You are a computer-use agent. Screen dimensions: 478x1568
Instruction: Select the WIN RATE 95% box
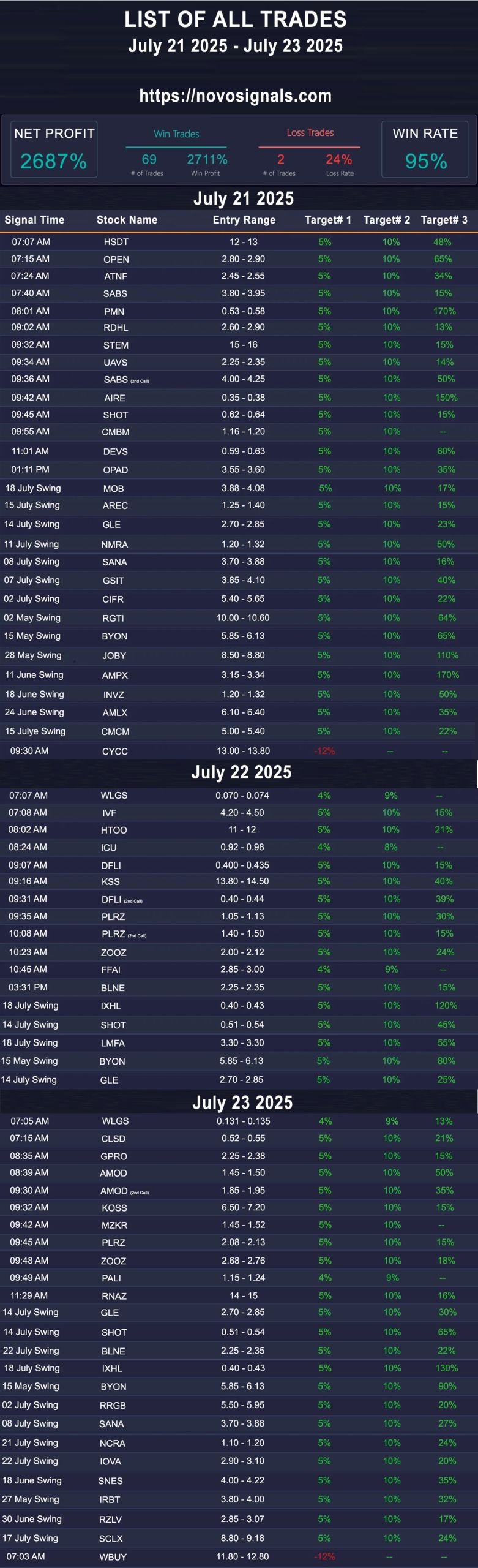[425, 149]
